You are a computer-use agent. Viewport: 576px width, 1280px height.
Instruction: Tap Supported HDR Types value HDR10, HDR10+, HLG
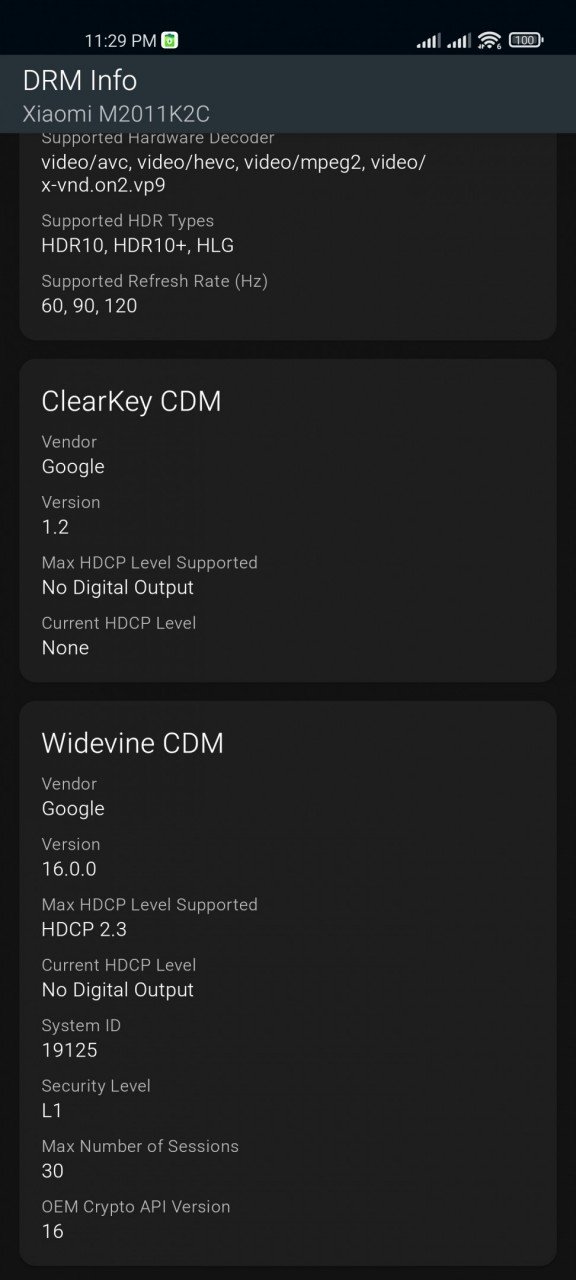pyautogui.click(x=138, y=245)
